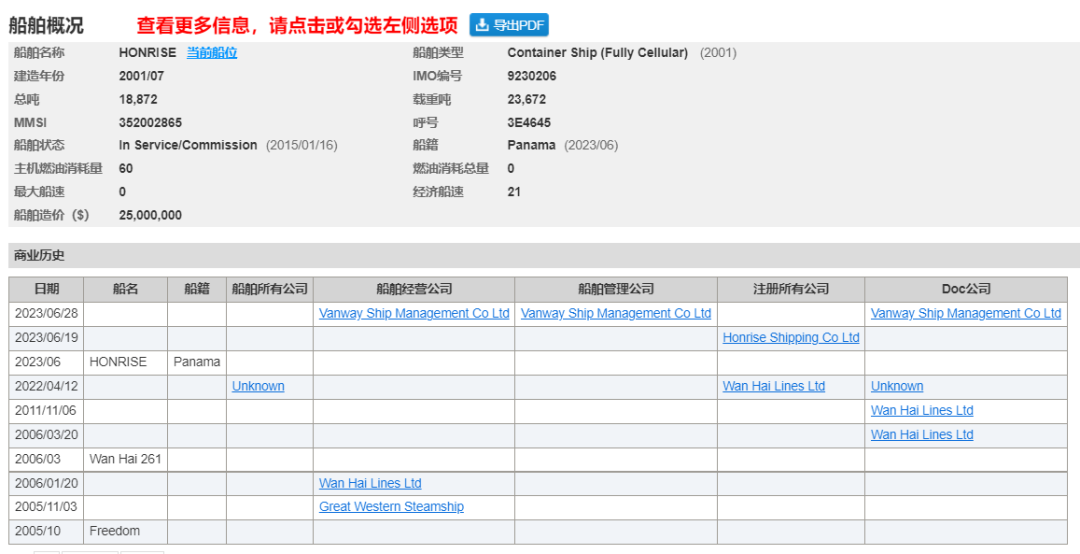The image size is (1080, 554).
Task: Select the In Service/Commission status text
Action: click(188, 145)
